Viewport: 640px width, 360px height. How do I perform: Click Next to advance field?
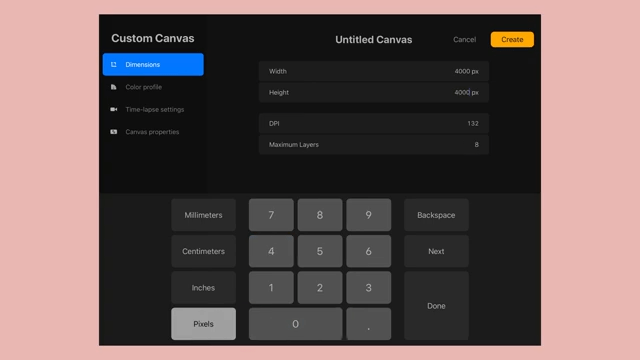436,251
